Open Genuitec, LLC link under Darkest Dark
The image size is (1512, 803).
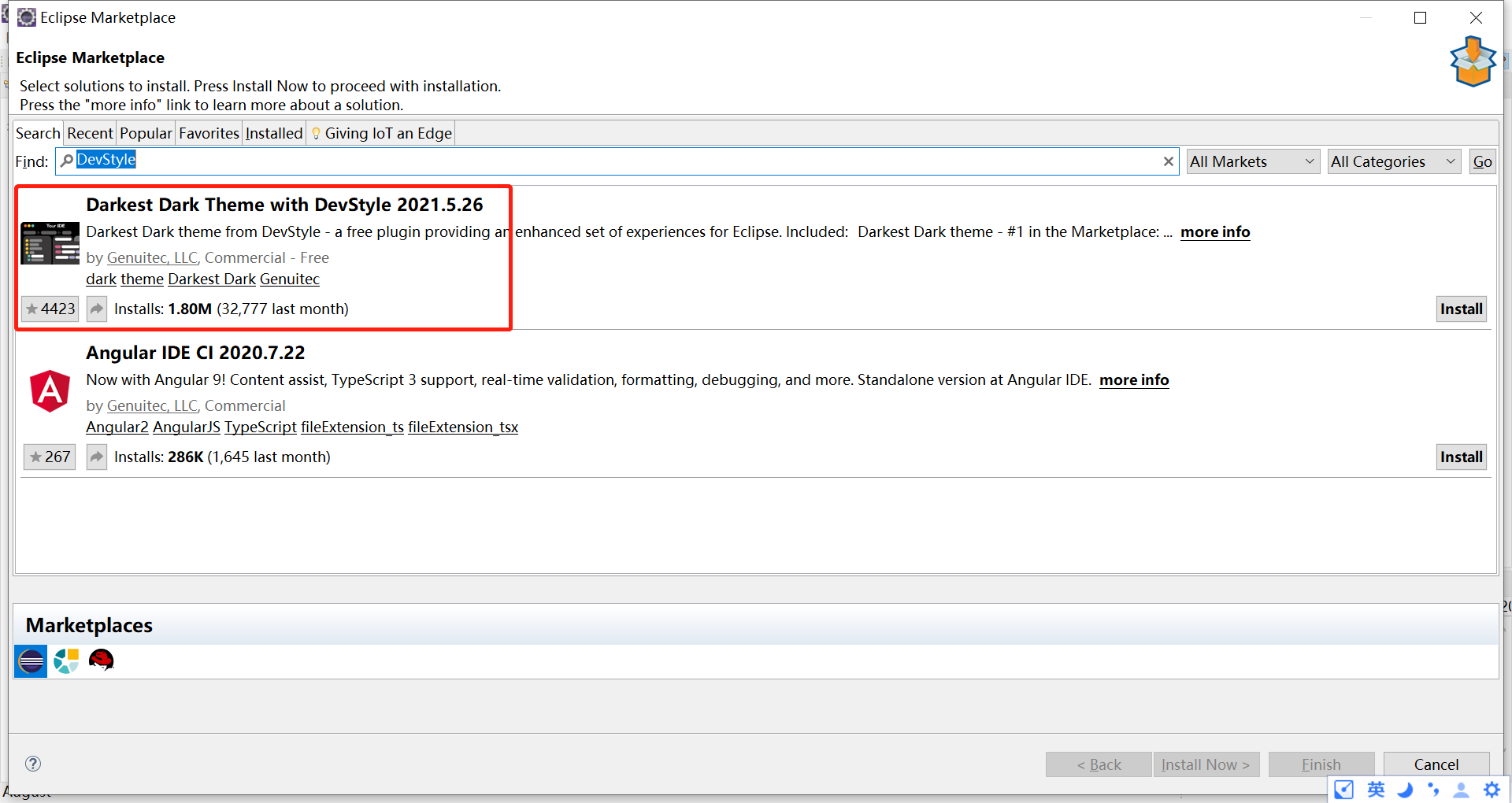(152, 257)
